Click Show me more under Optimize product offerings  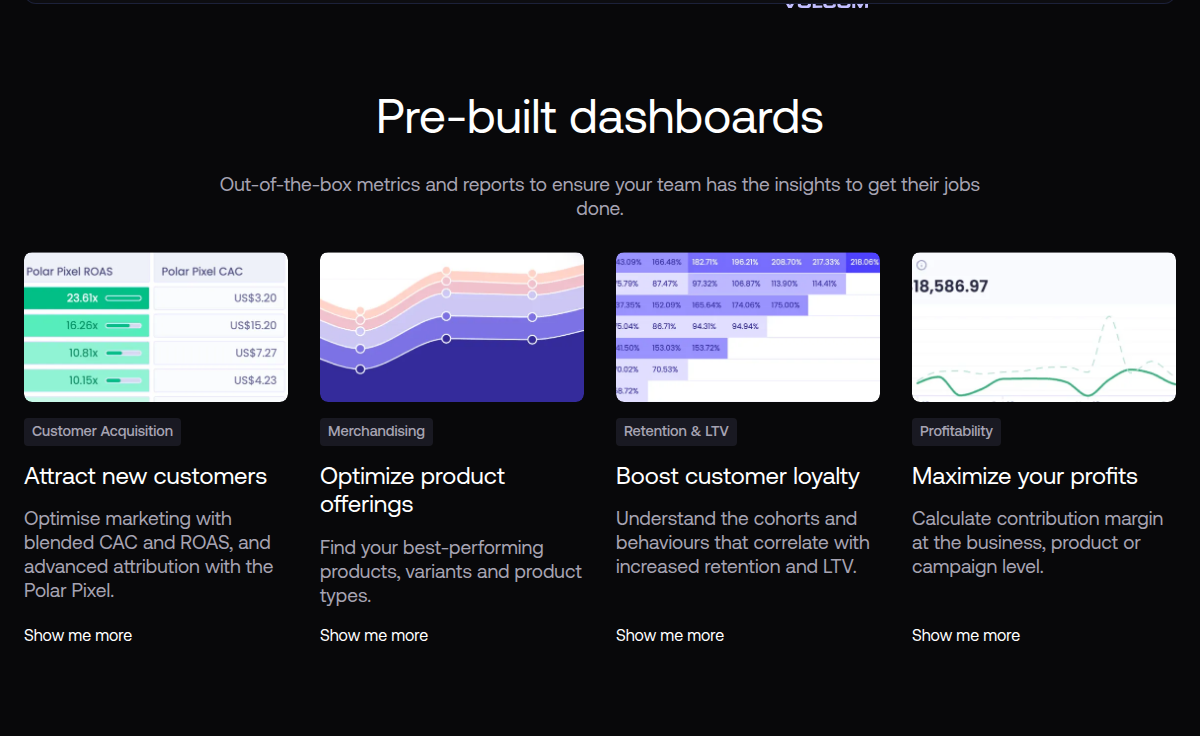[x=374, y=635]
